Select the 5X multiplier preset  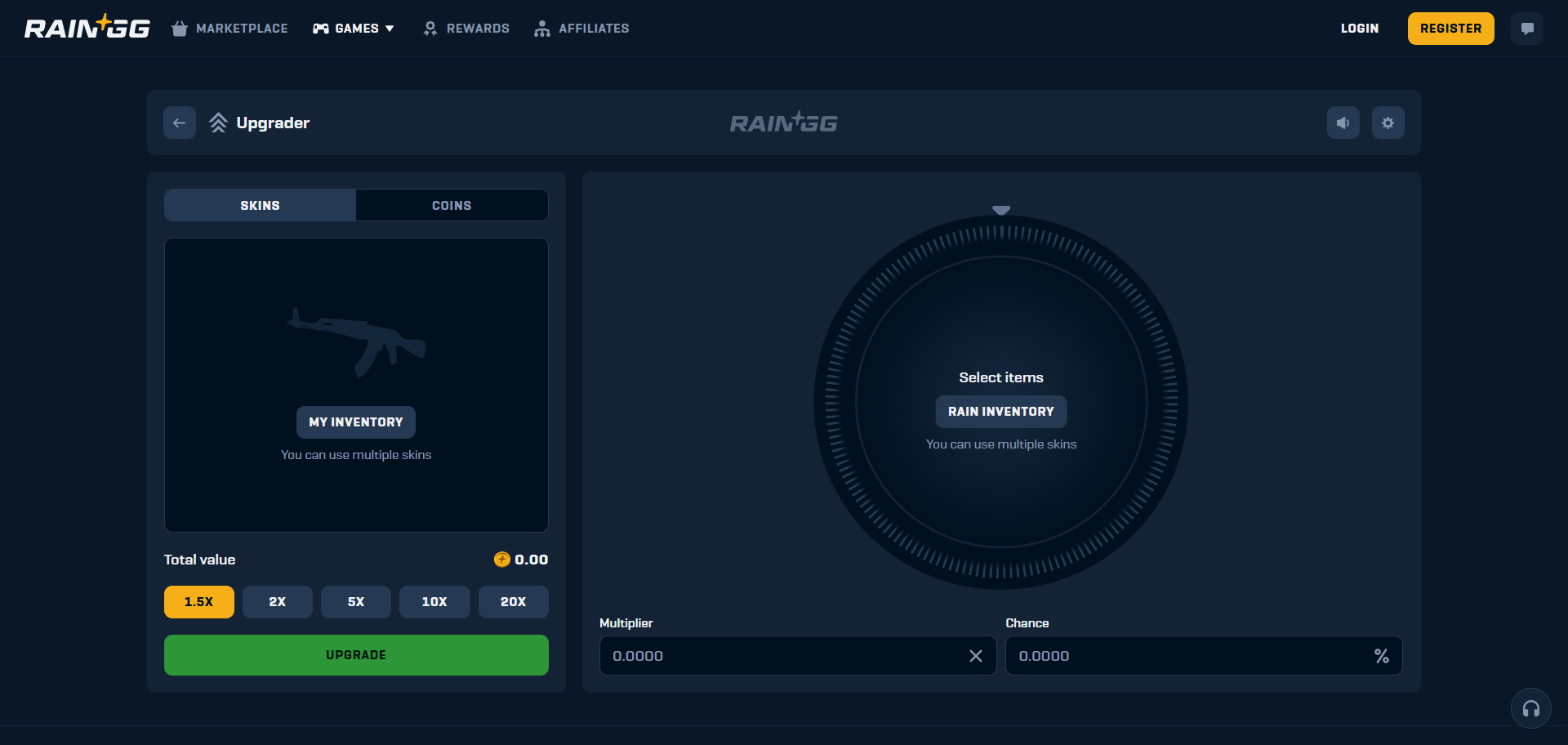point(356,602)
